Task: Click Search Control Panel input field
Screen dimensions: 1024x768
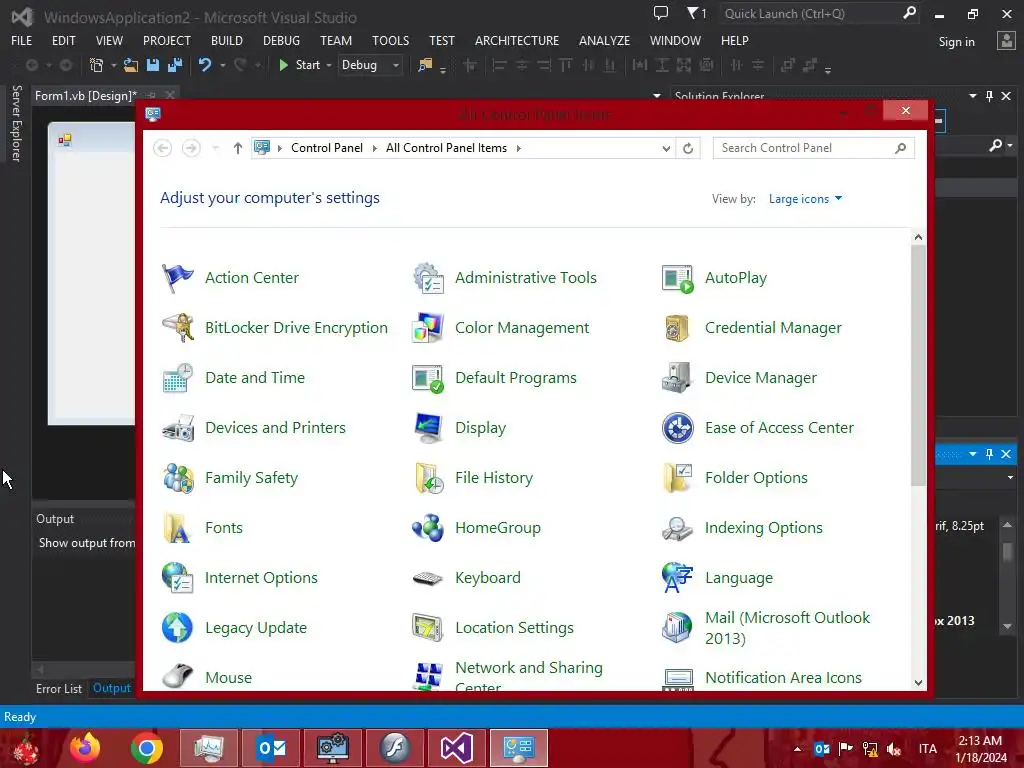Action: point(813,148)
